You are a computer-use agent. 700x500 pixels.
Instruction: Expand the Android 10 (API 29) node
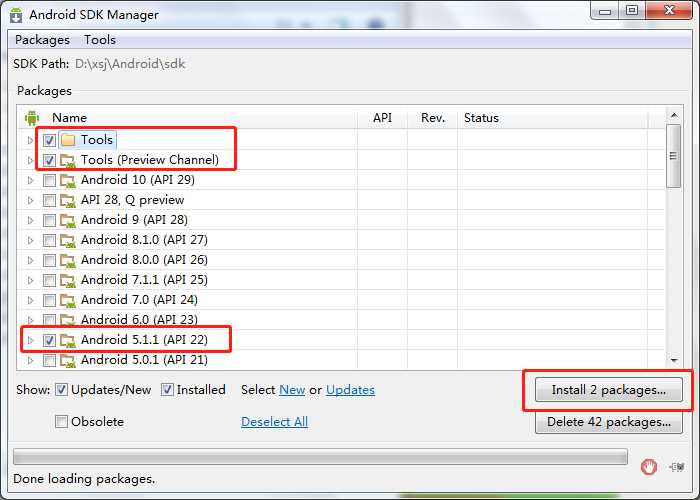[30, 180]
